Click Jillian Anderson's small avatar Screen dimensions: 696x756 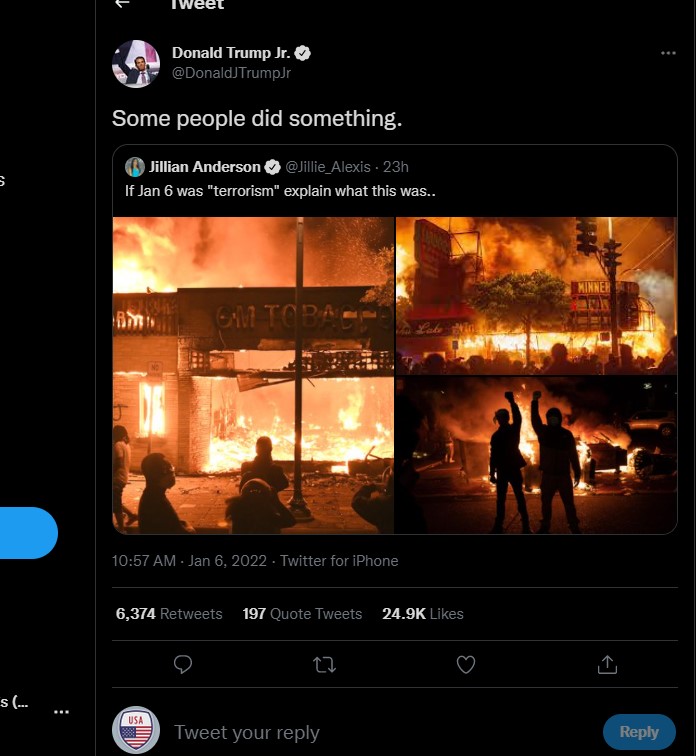point(135,166)
